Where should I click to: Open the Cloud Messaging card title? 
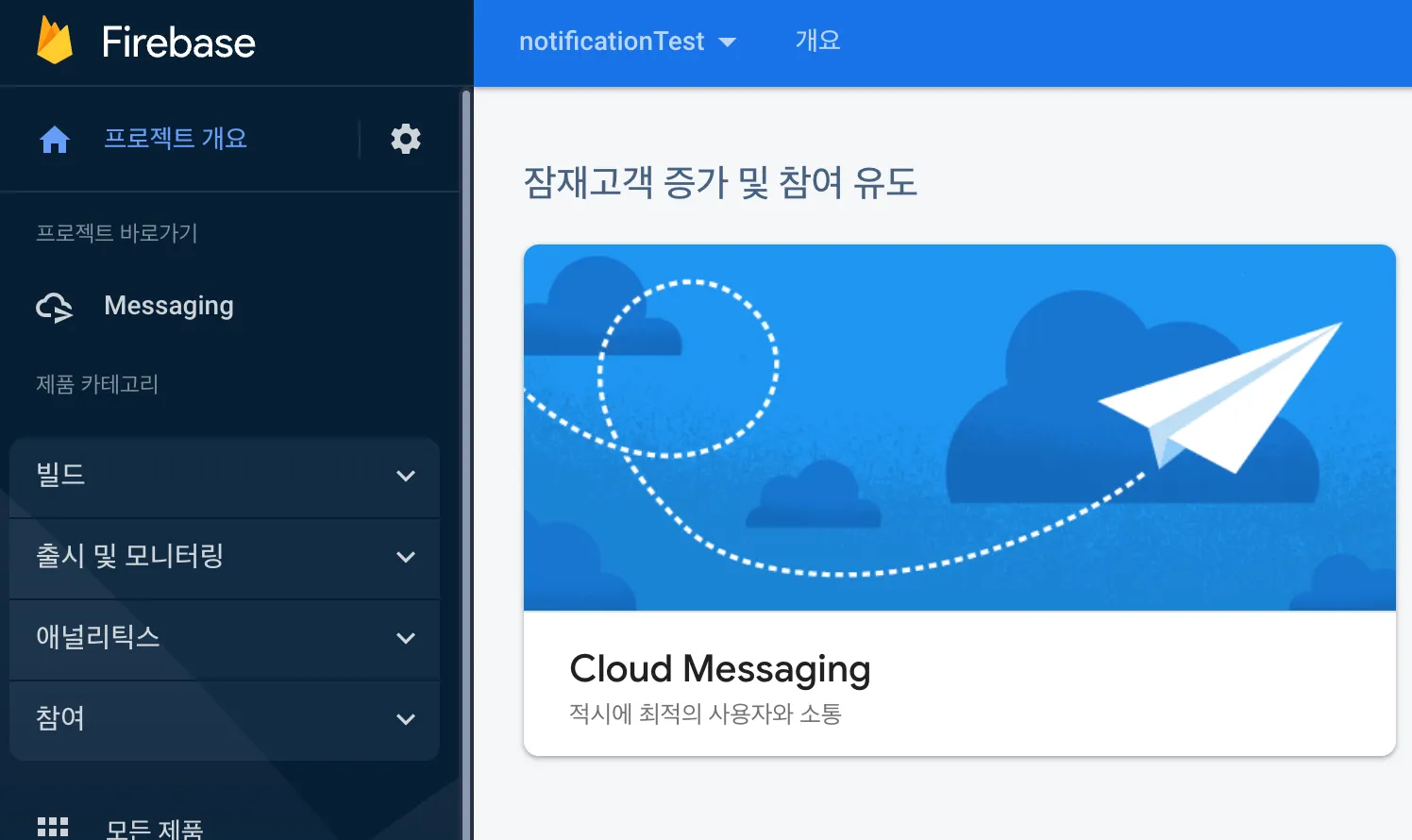point(720,669)
